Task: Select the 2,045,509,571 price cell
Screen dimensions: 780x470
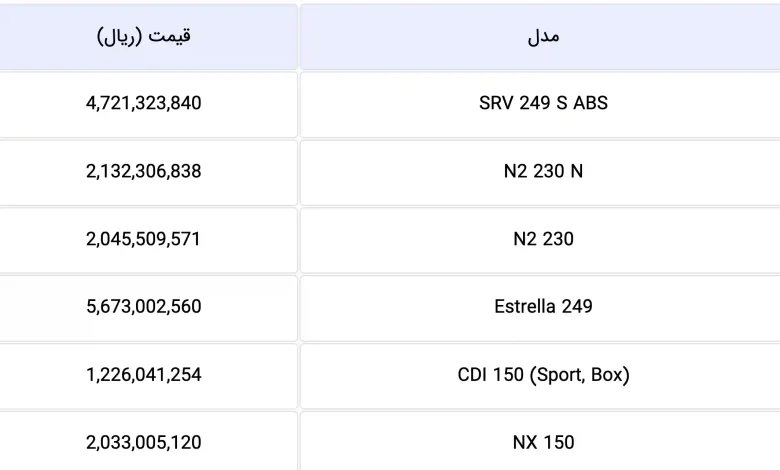Action: coord(148,240)
